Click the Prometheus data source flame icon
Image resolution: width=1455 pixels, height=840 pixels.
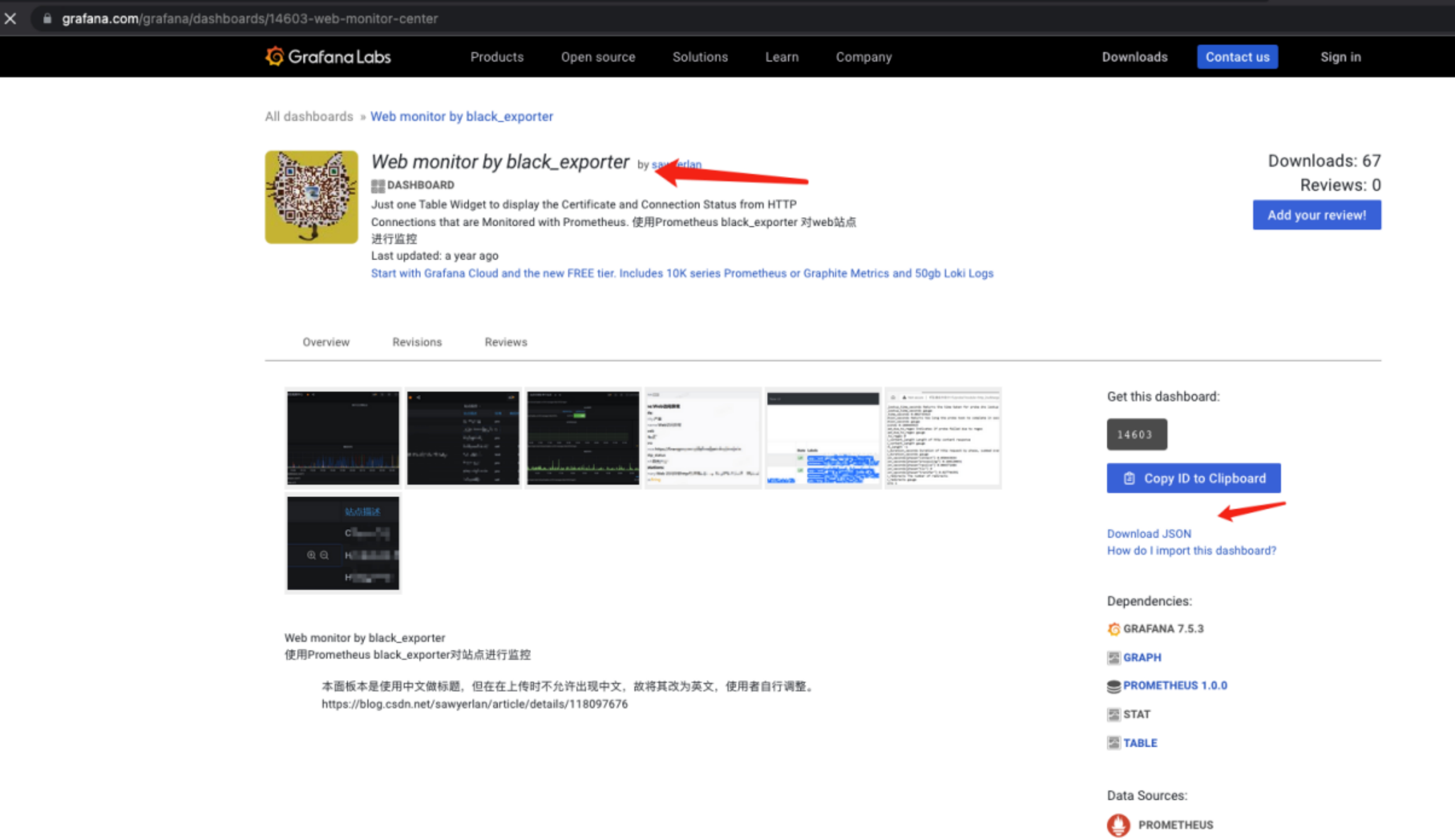(x=1118, y=825)
